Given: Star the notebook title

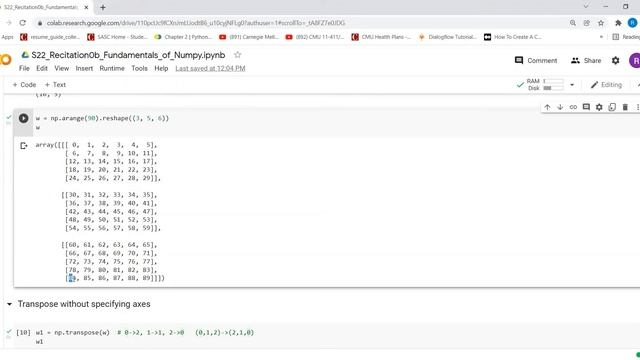Looking at the screenshot, I should pyautogui.click(x=238, y=55).
